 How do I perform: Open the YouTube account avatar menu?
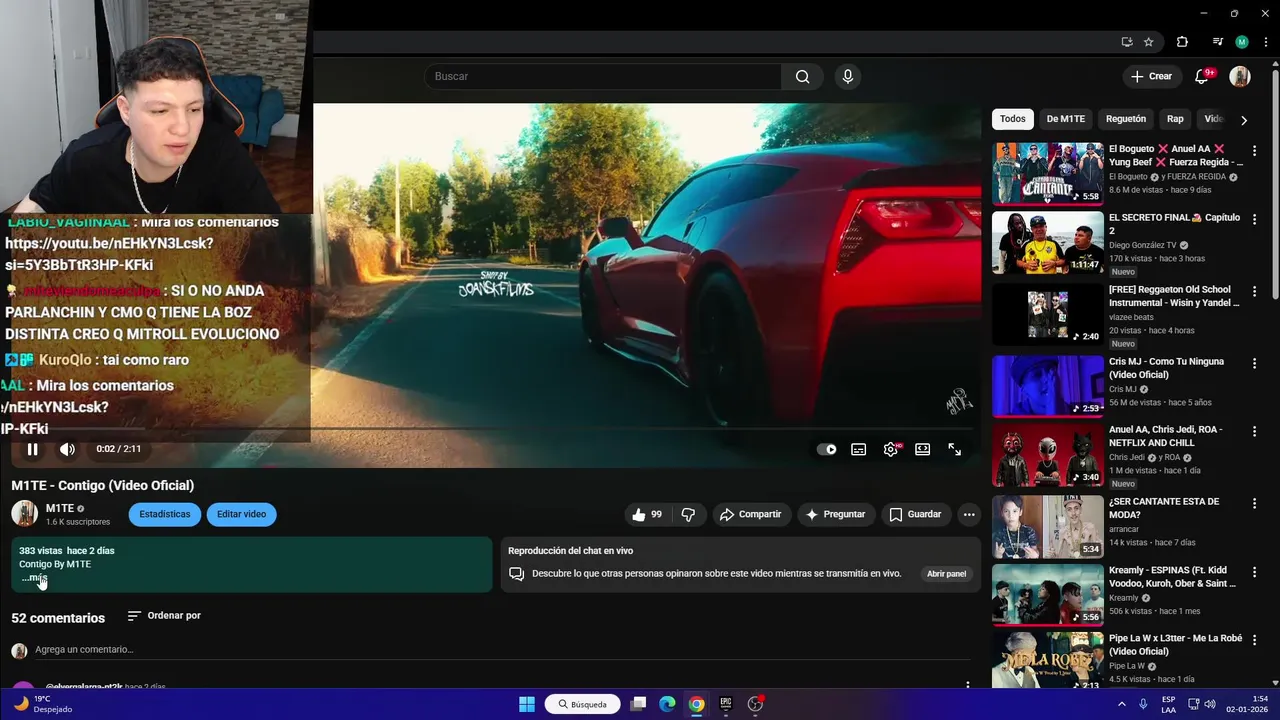point(1240,77)
